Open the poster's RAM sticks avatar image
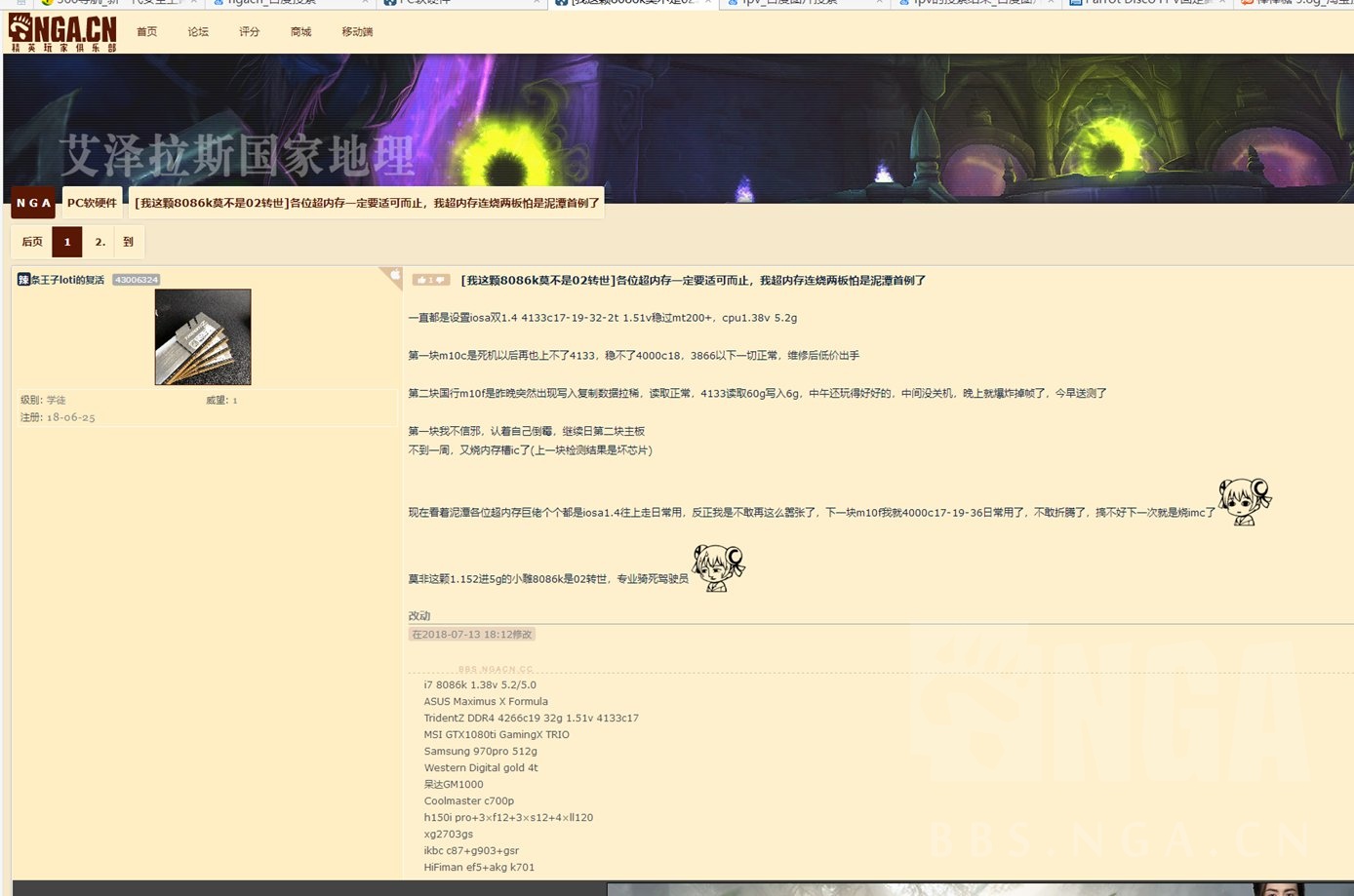The width and height of the screenshot is (1354, 896). click(203, 336)
